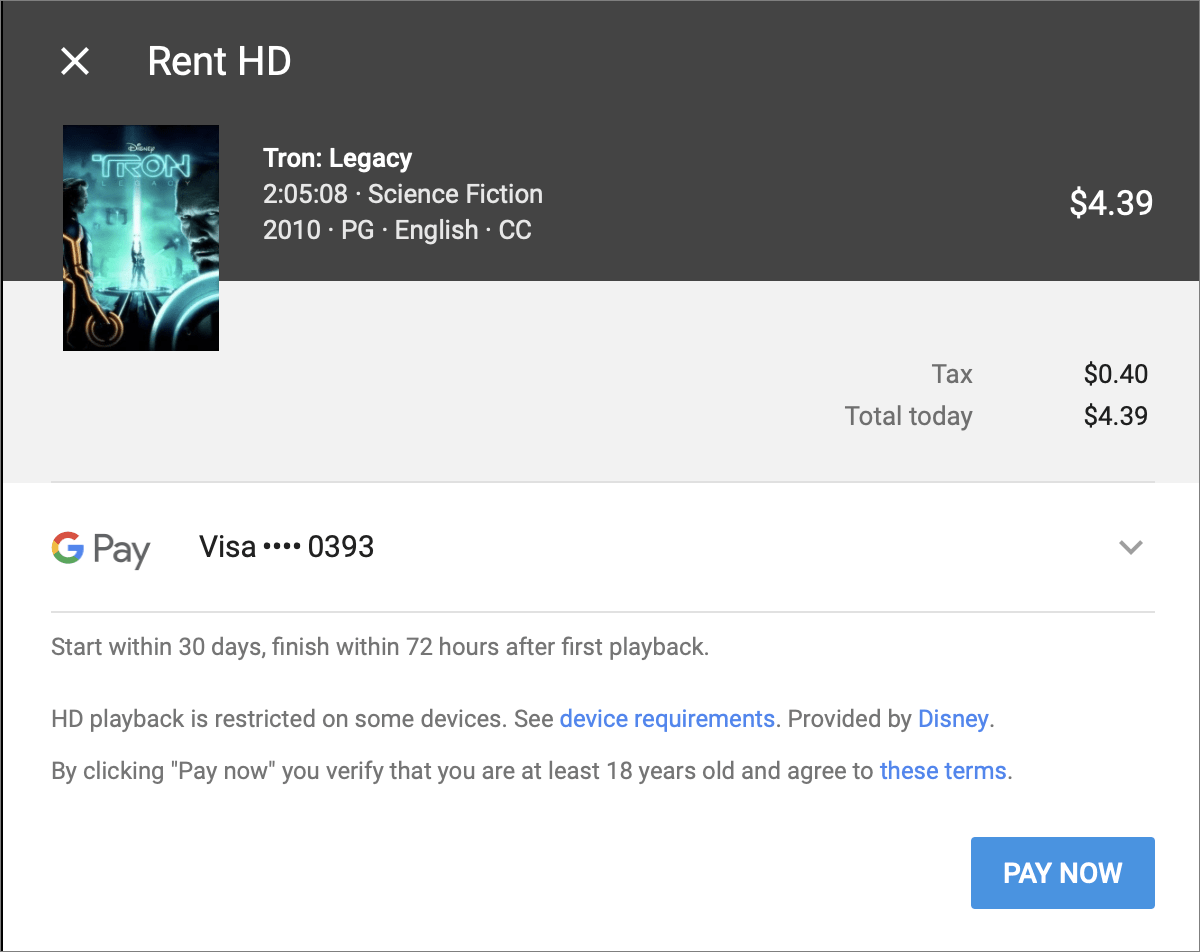Select the $4.39 rental price
Image resolution: width=1200 pixels, height=952 pixels.
coord(1111,202)
